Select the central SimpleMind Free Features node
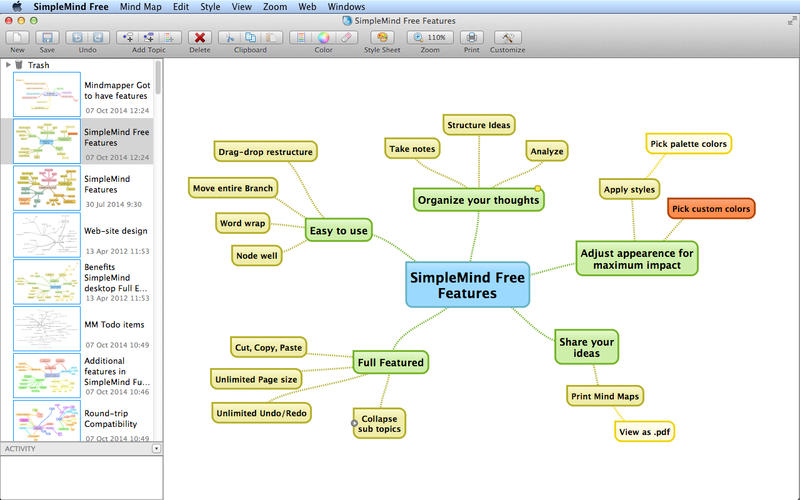Viewport: 800px width, 500px height. coord(467,284)
